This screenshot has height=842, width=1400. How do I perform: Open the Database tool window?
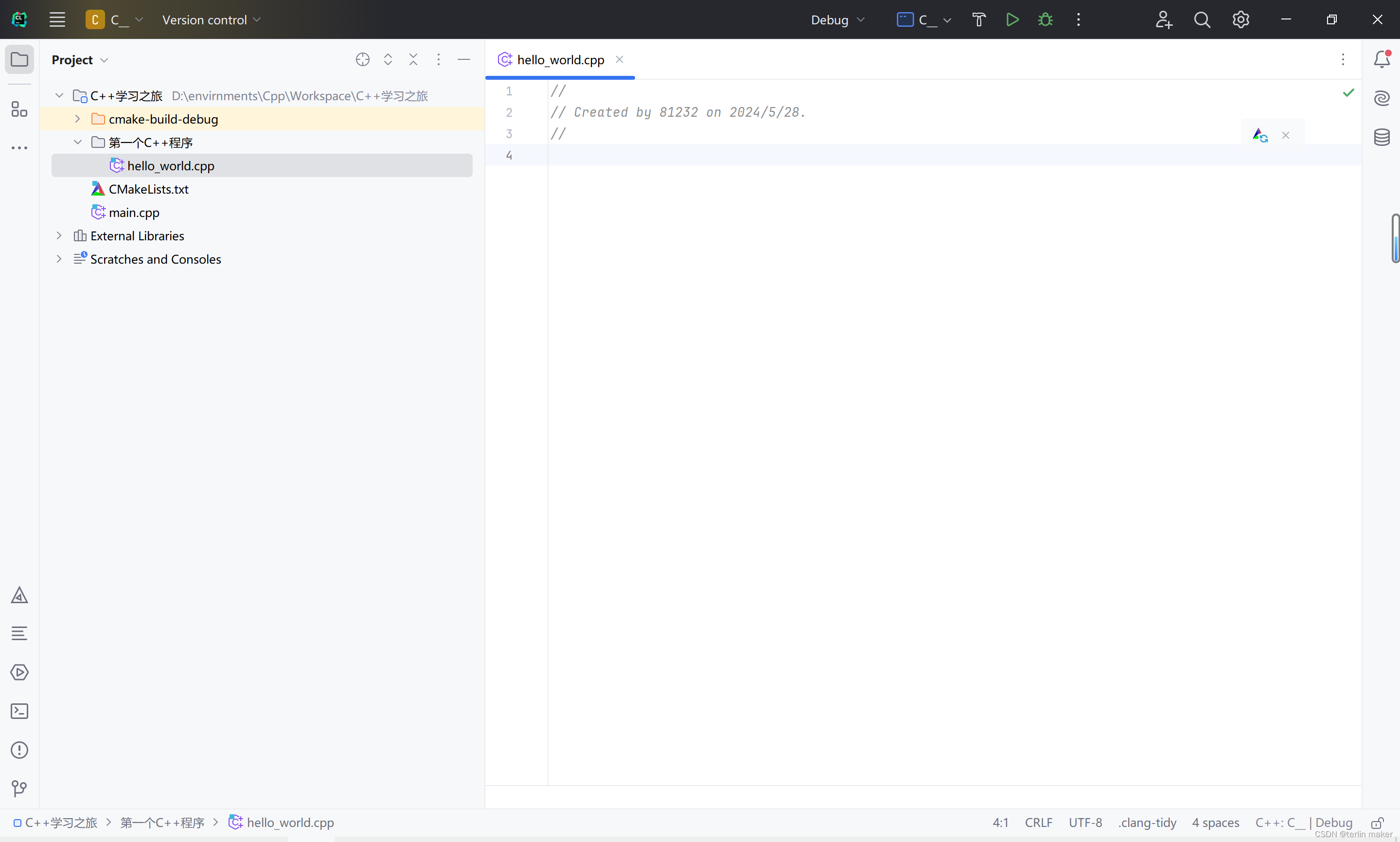tap(1382, 137)
